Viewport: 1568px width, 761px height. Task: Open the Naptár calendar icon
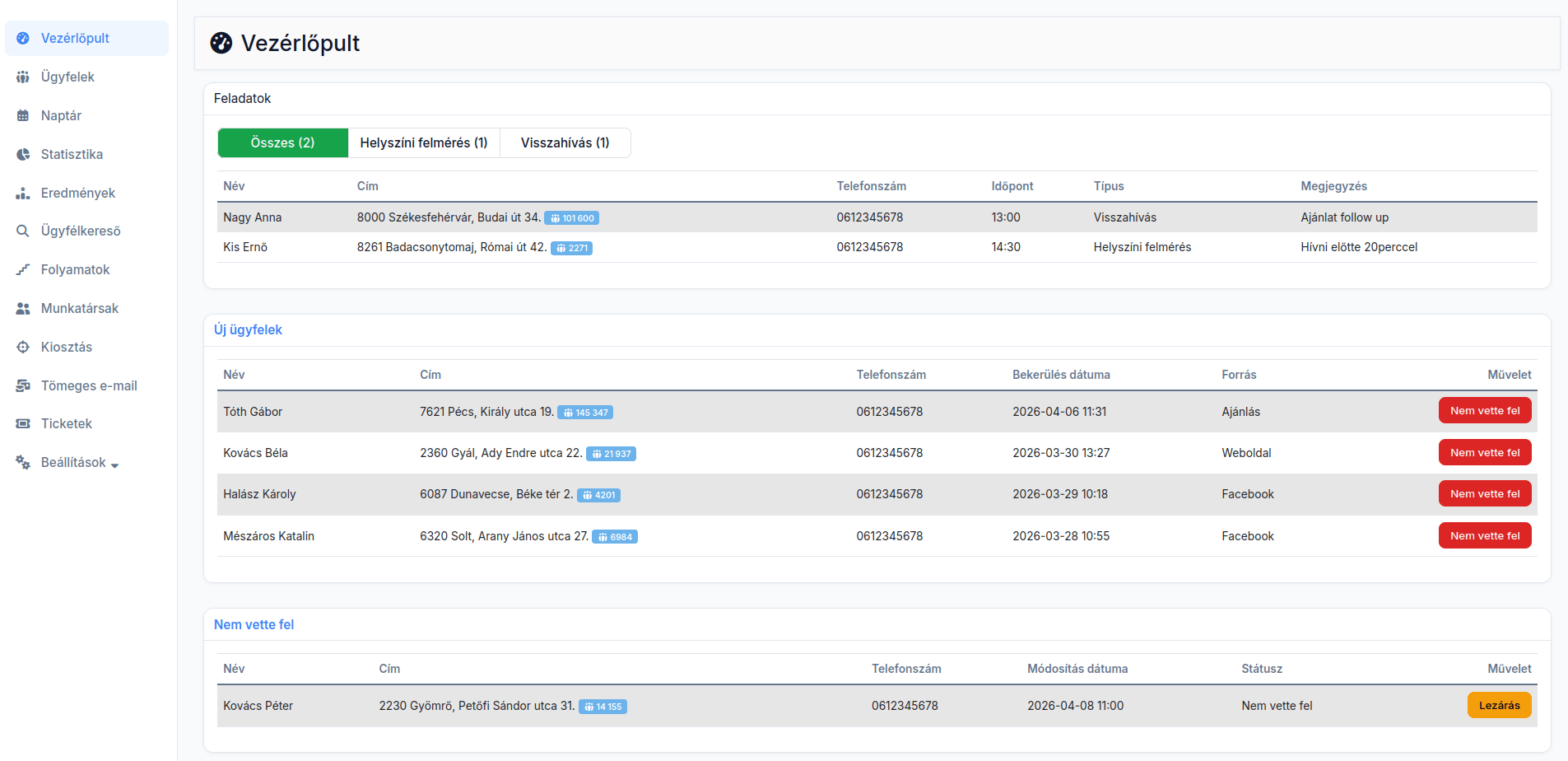23,116
